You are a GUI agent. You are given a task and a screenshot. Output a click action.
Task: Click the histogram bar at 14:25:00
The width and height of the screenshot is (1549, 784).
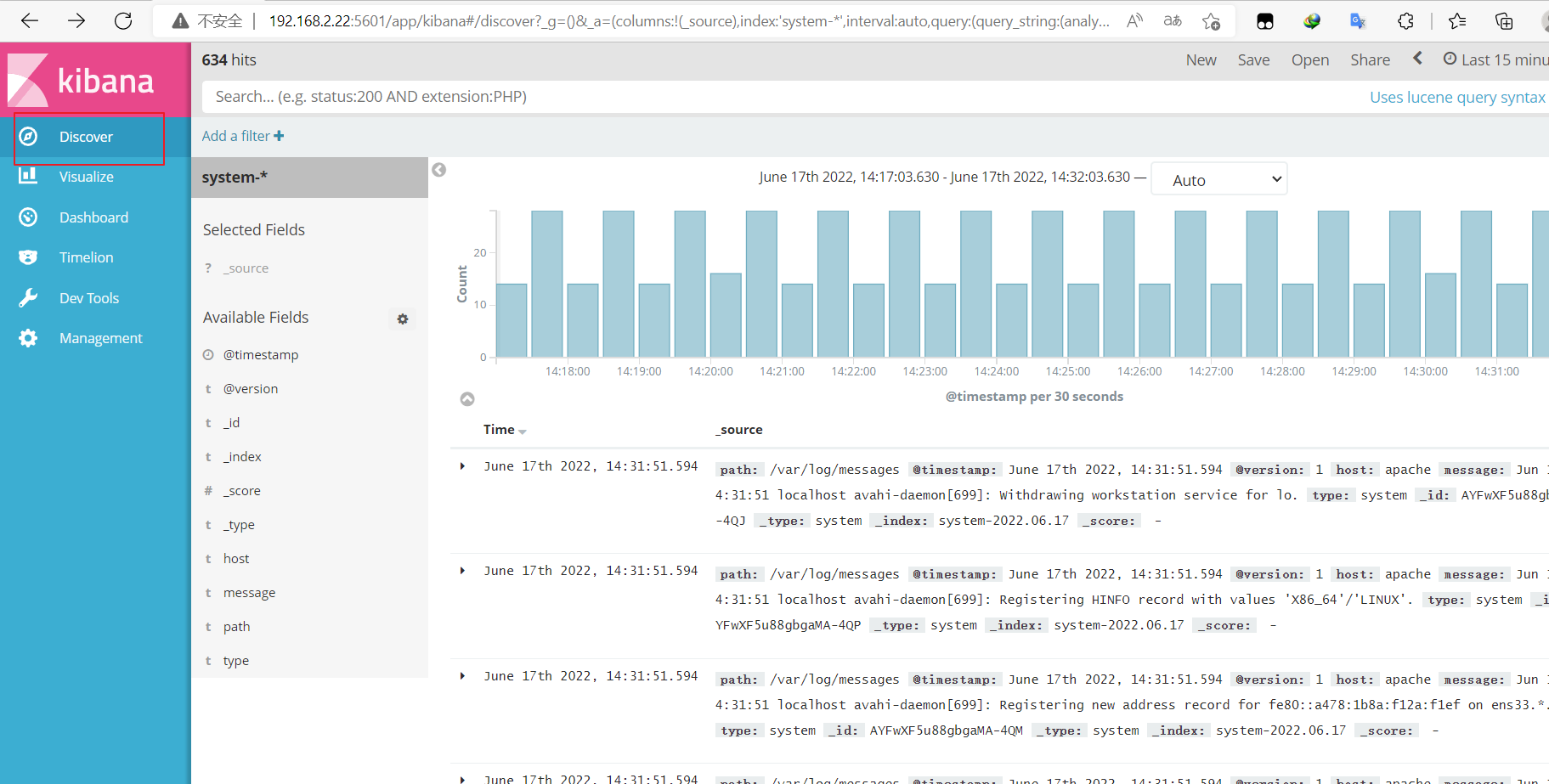coord(1083,320)
